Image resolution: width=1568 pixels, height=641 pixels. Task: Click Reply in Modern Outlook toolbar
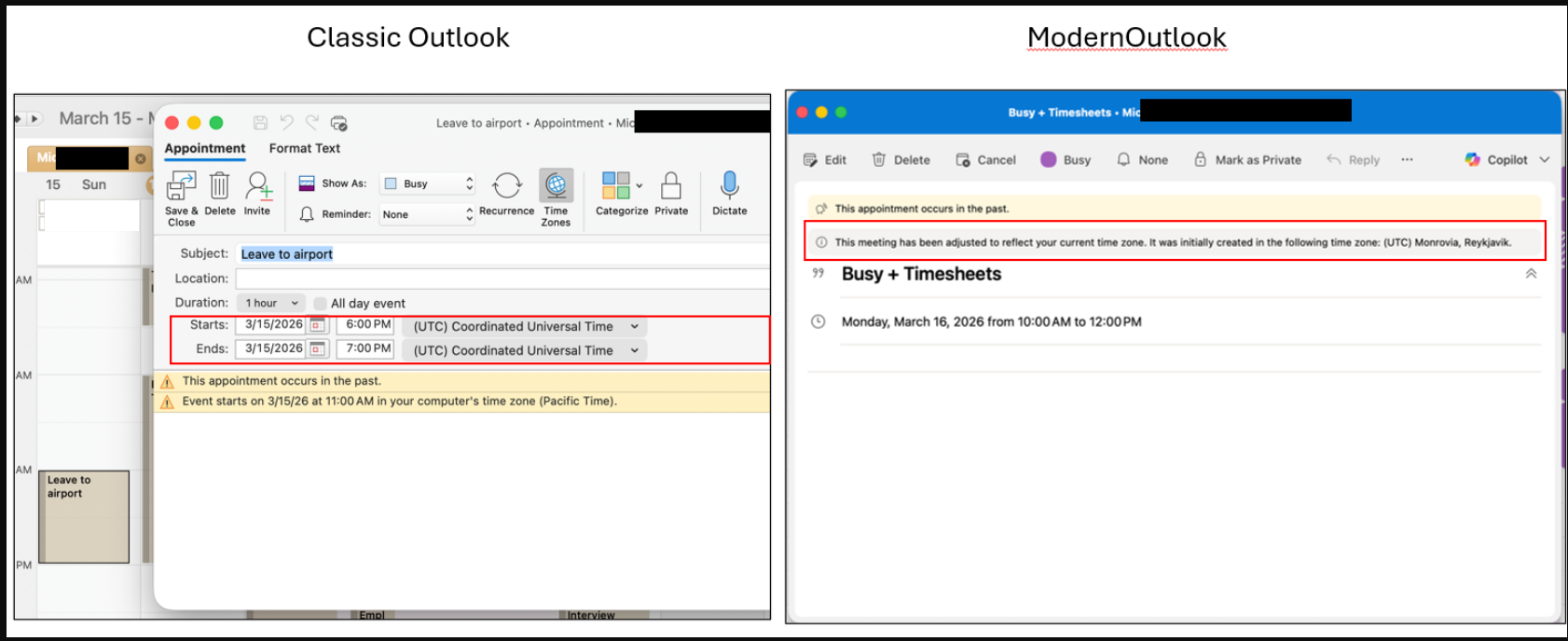tap(1353, 160)
